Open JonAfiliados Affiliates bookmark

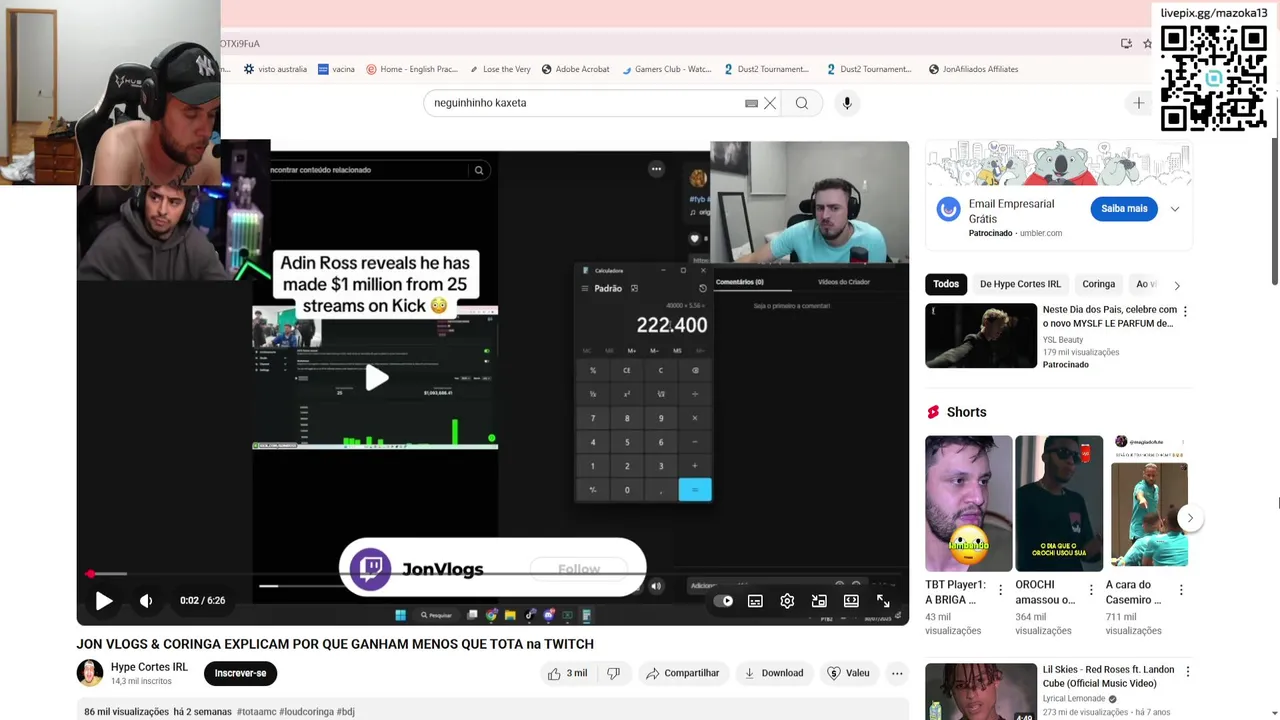[x=973, y=69]
